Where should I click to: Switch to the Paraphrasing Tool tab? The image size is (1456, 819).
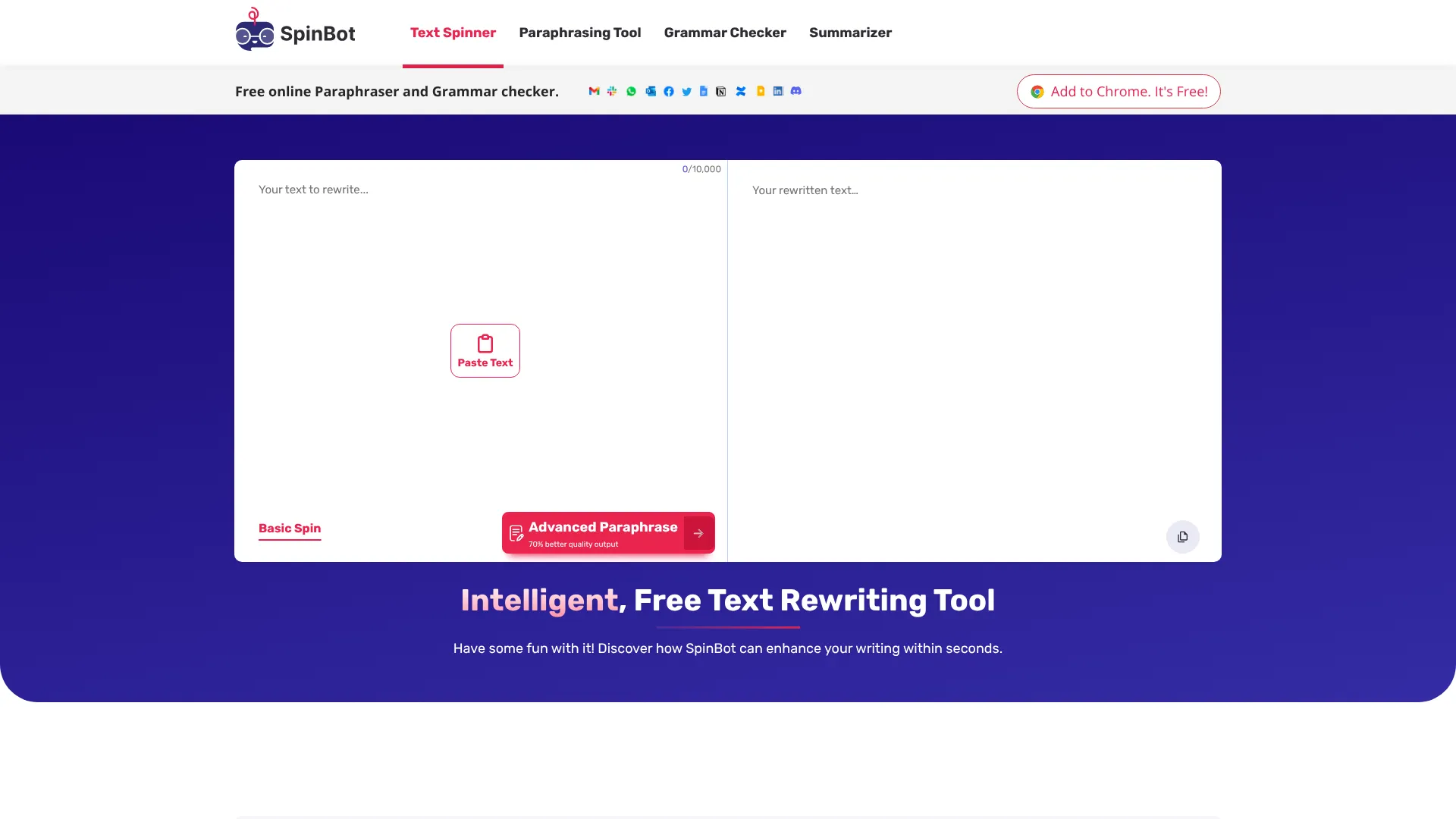tap(580, 33)
